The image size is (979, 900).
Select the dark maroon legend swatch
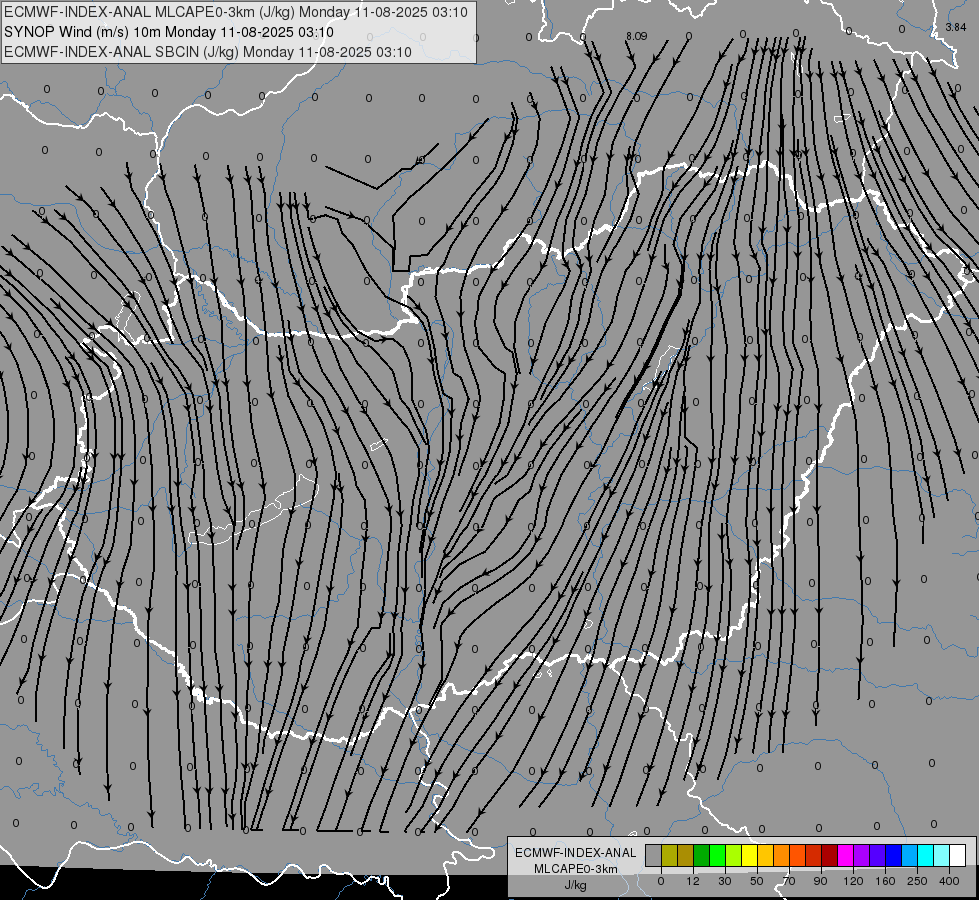(x=830, y=855)
